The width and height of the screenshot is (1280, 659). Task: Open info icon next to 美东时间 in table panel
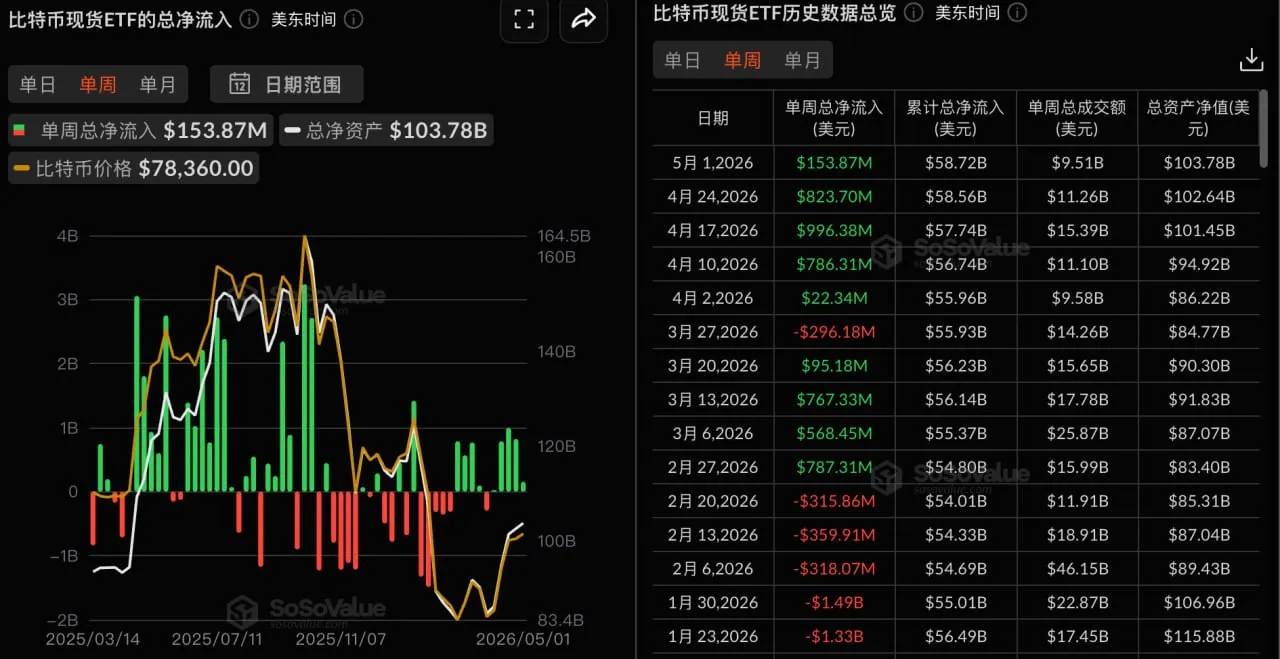[1017, 12]
